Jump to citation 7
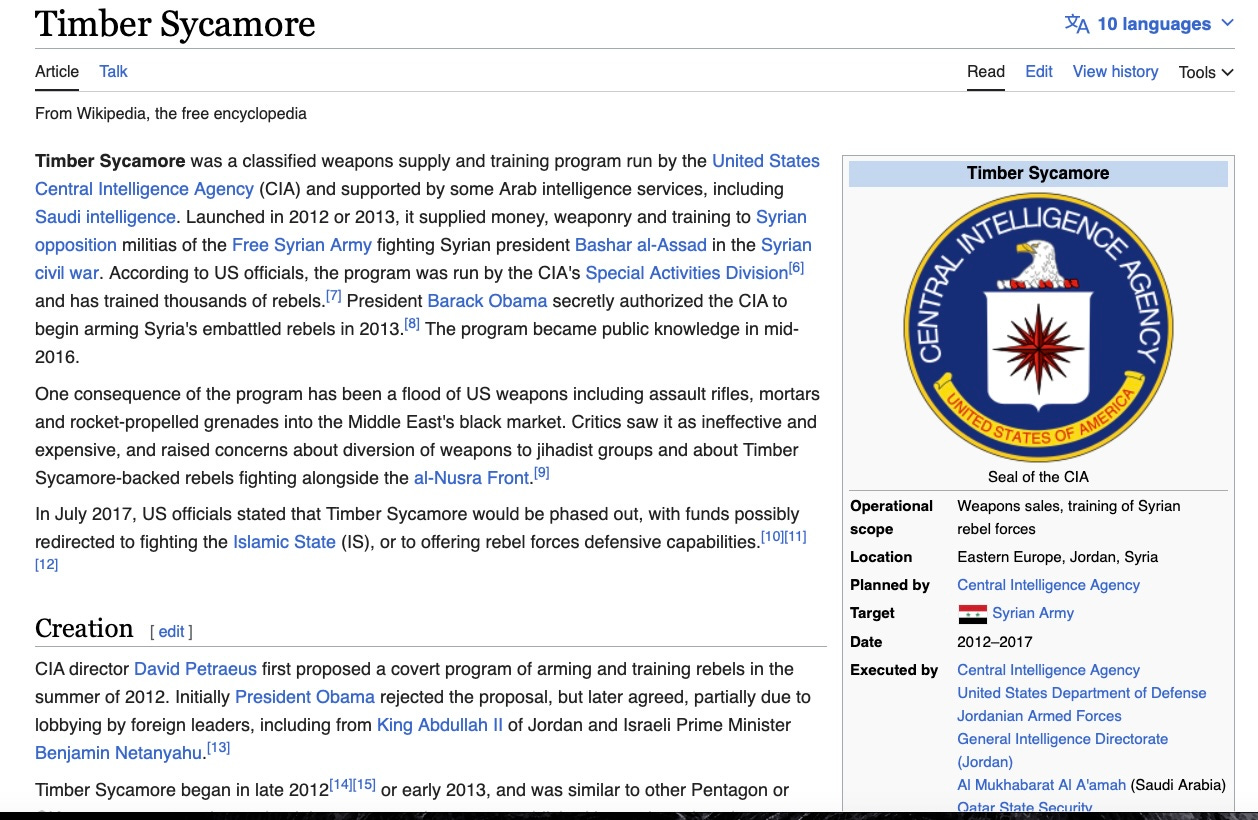Viewport: 1258px width, 820px height. [334, 296]
